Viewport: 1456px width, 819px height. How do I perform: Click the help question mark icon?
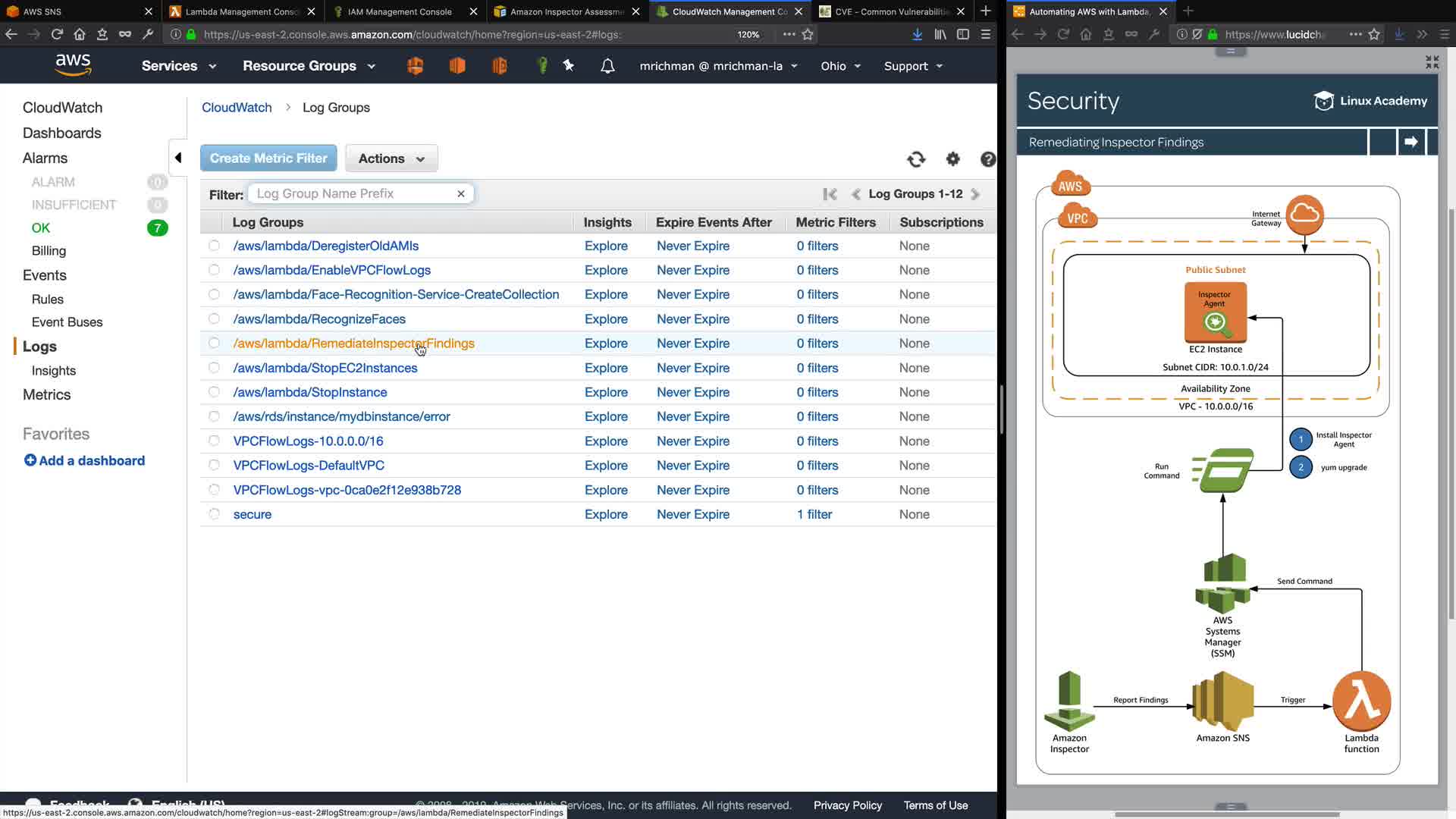(987, 159)
